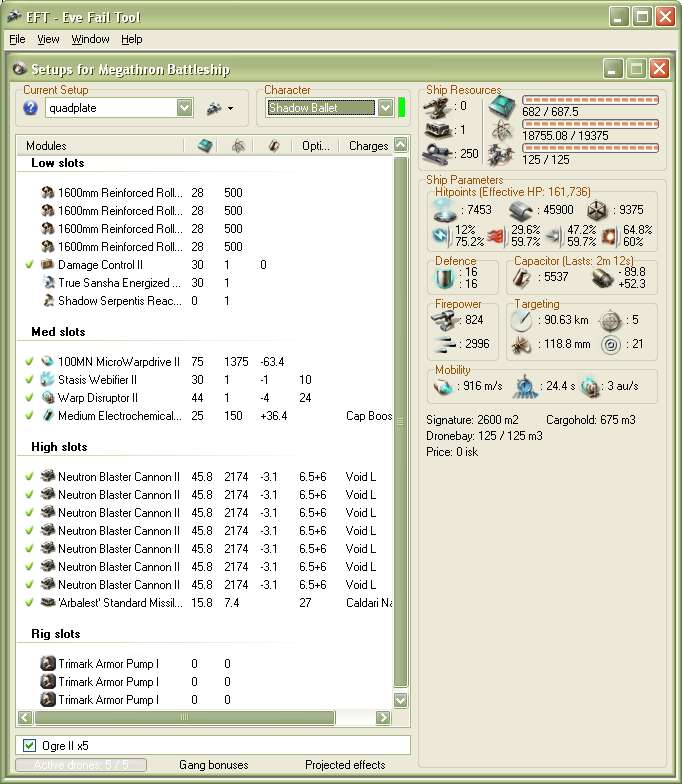Open the View menu

coord(48,39)
